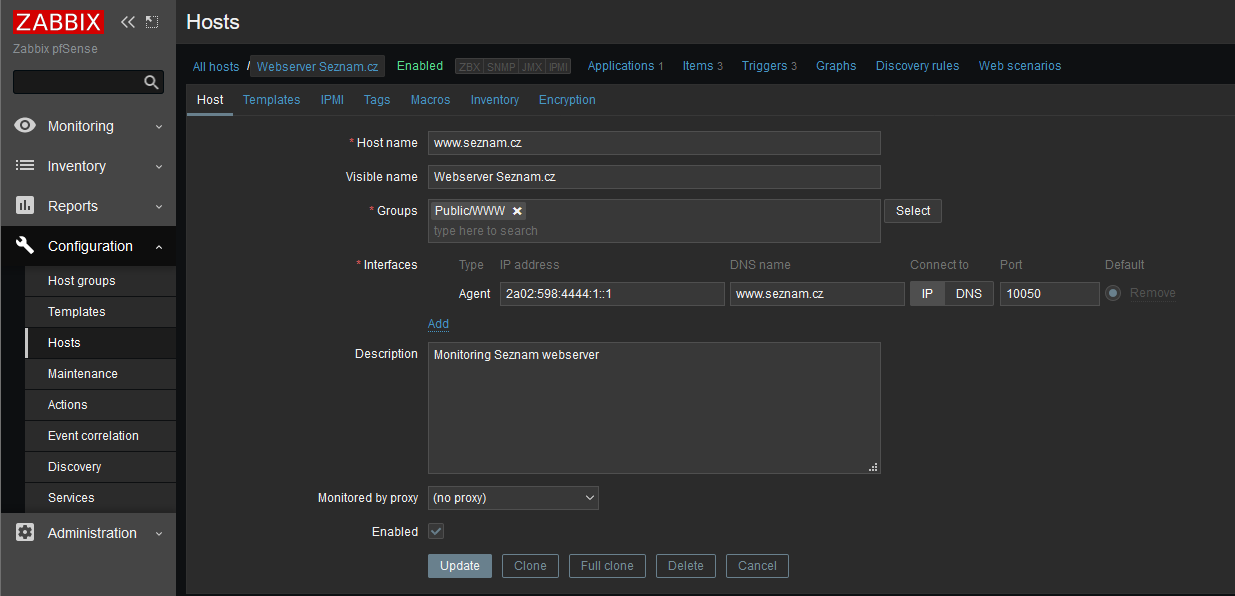
Task: Switch to the Host tab
Action: (x=210, y=100)
